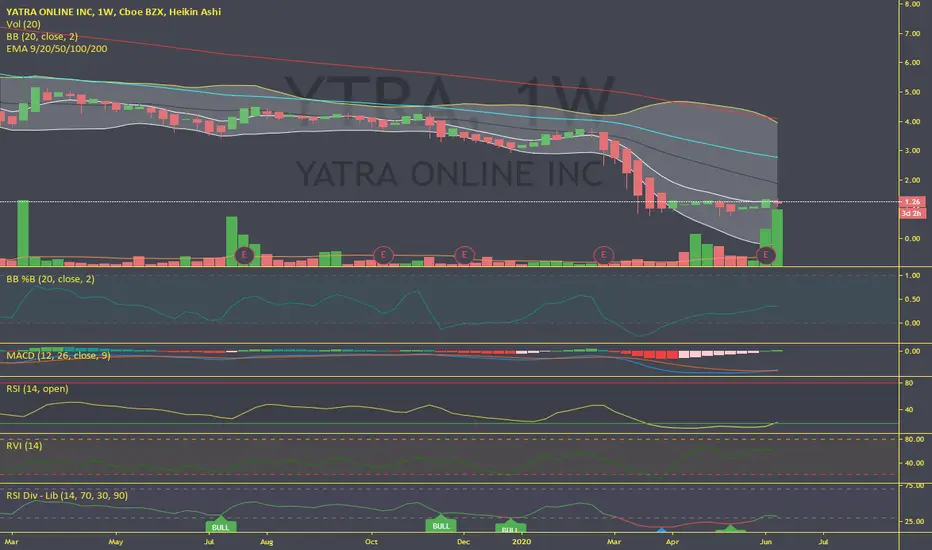Select the Vol (20) indicator label
Screen dimensions: 932x550
(x=23, y=24)
